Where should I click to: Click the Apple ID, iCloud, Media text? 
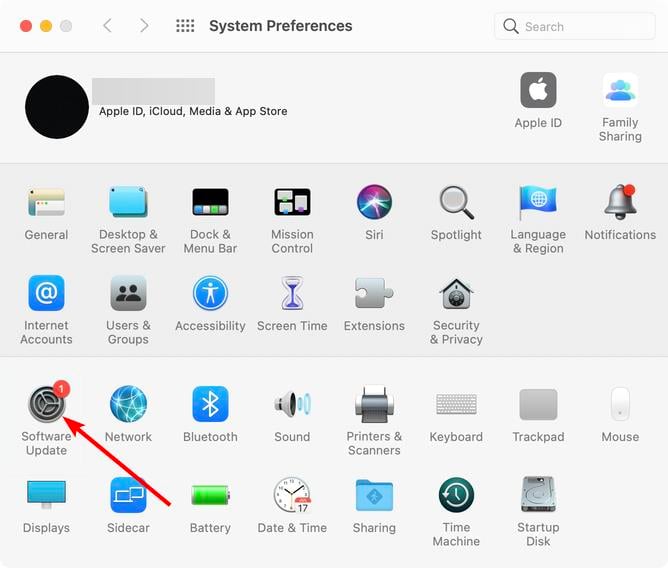[x=193, y=111]
